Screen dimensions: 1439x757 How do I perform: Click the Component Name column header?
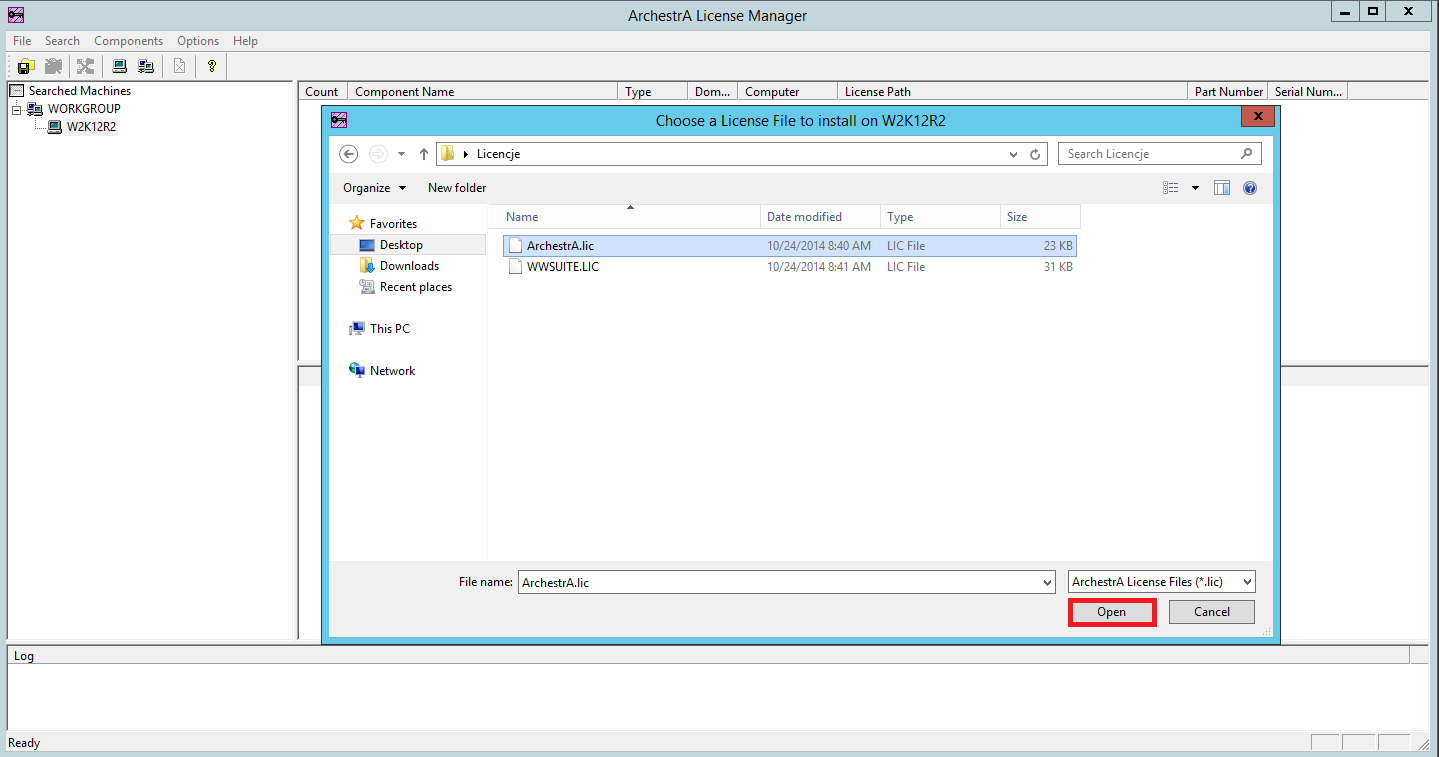coord(483,91)
